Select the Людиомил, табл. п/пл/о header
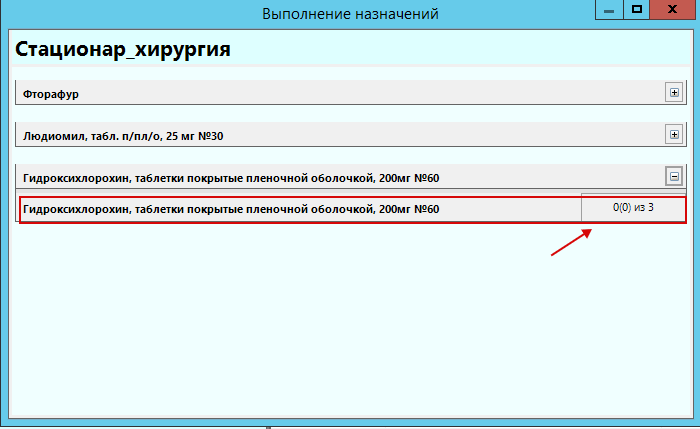This screenshot has width=700, height=429. point(350,135)
